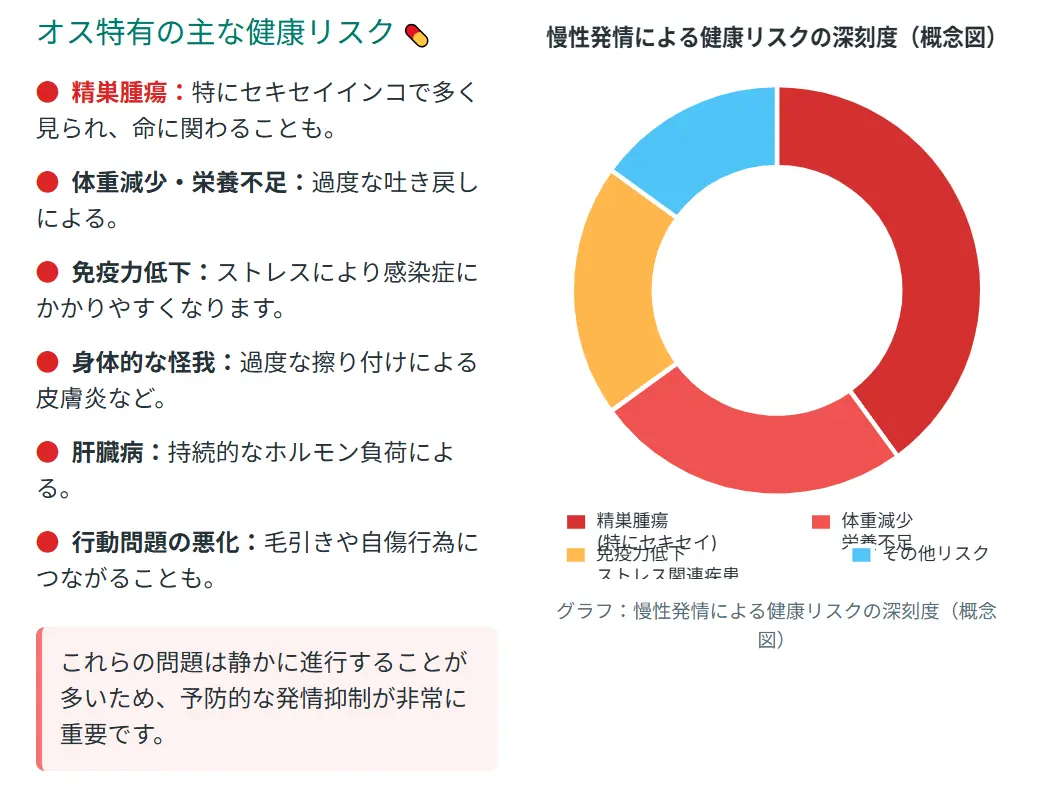This screenshot has width=1045, height=798.
Task: Click the pill emoji icon beside heading
Action: 417,35
